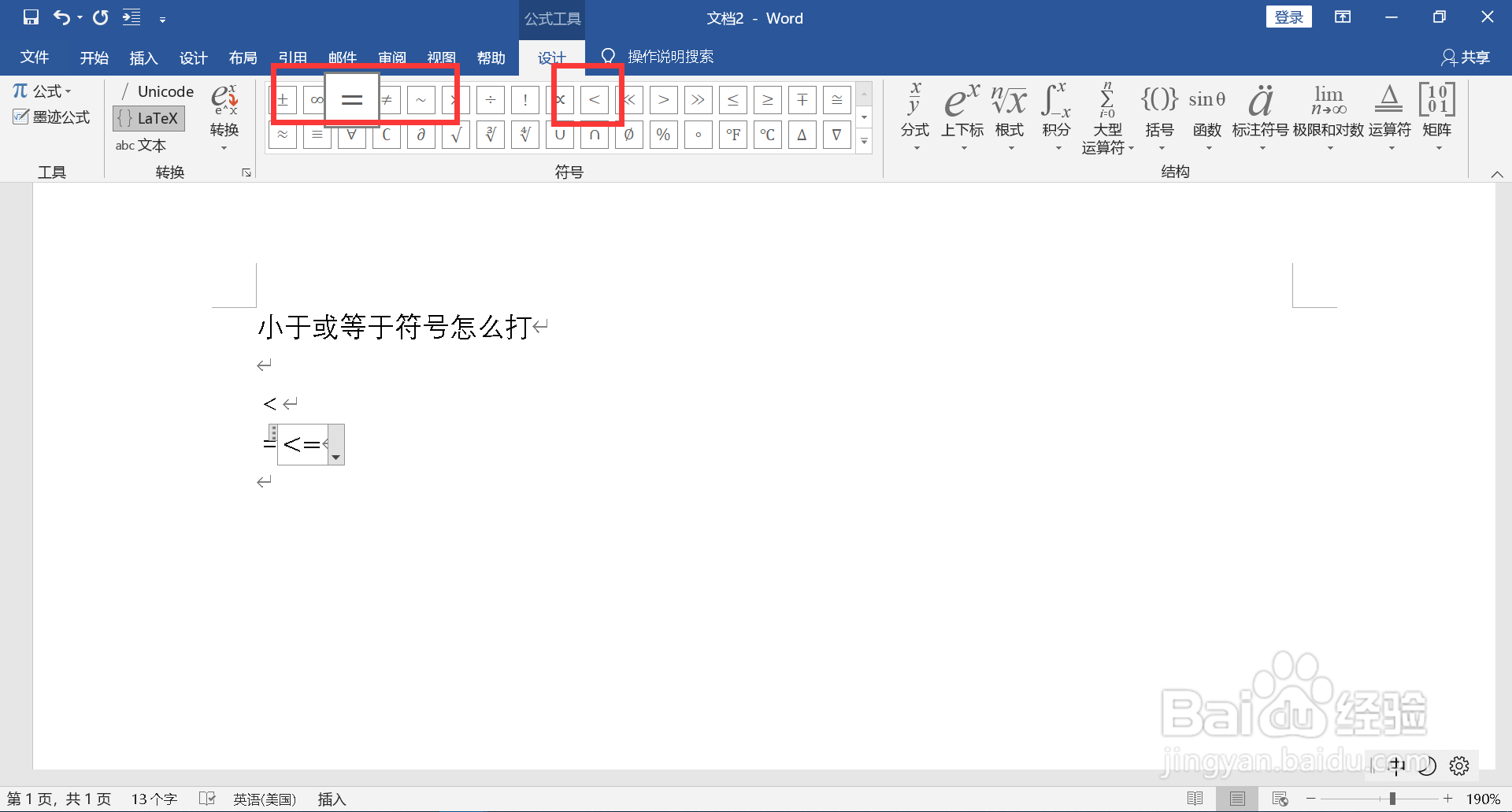1512x812 pixels.
Task: Insert the intersection ∩ symbol
Action: tap(595, 135)
